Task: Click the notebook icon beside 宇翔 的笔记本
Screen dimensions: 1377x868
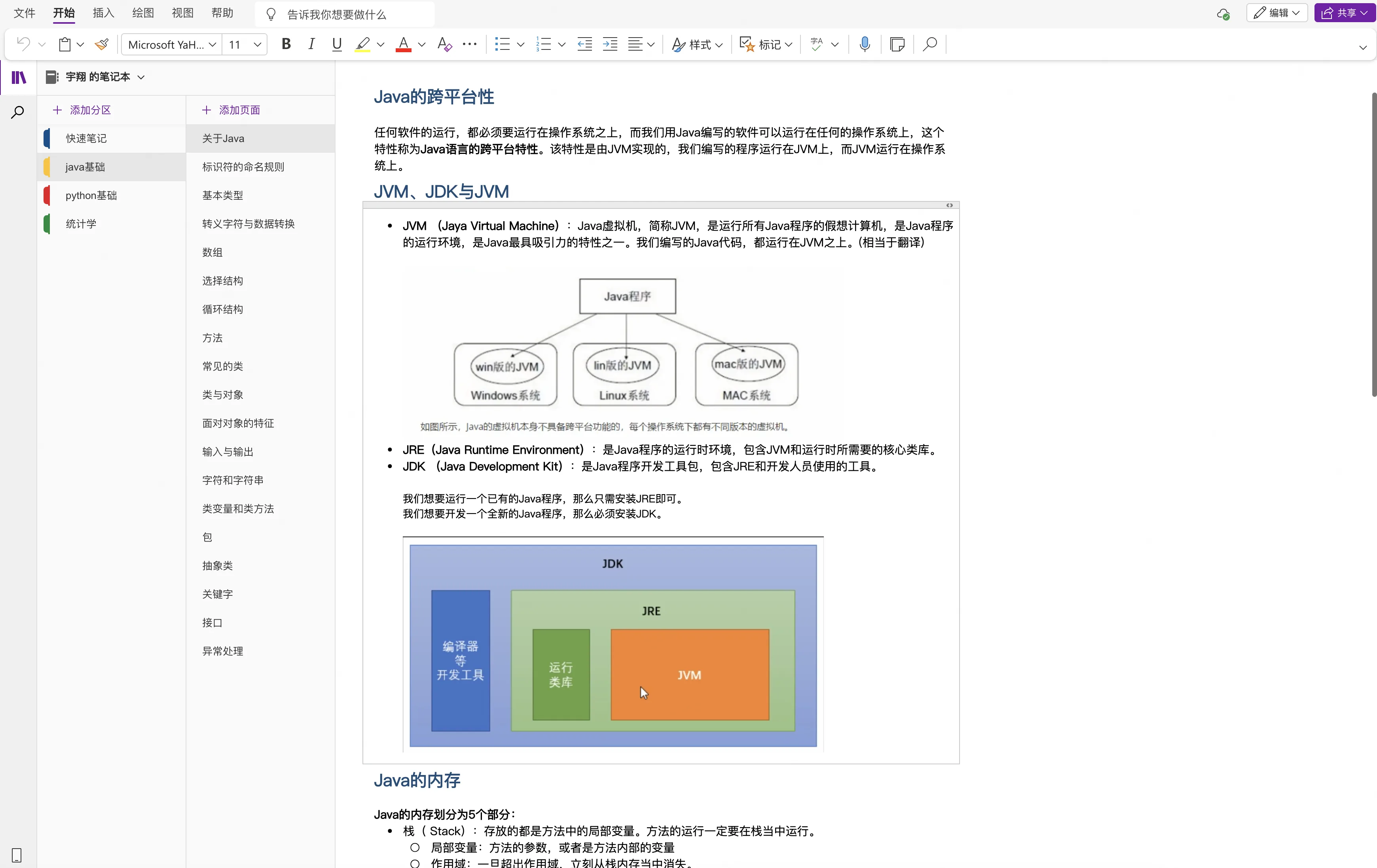Action: (x=52, y=77)
